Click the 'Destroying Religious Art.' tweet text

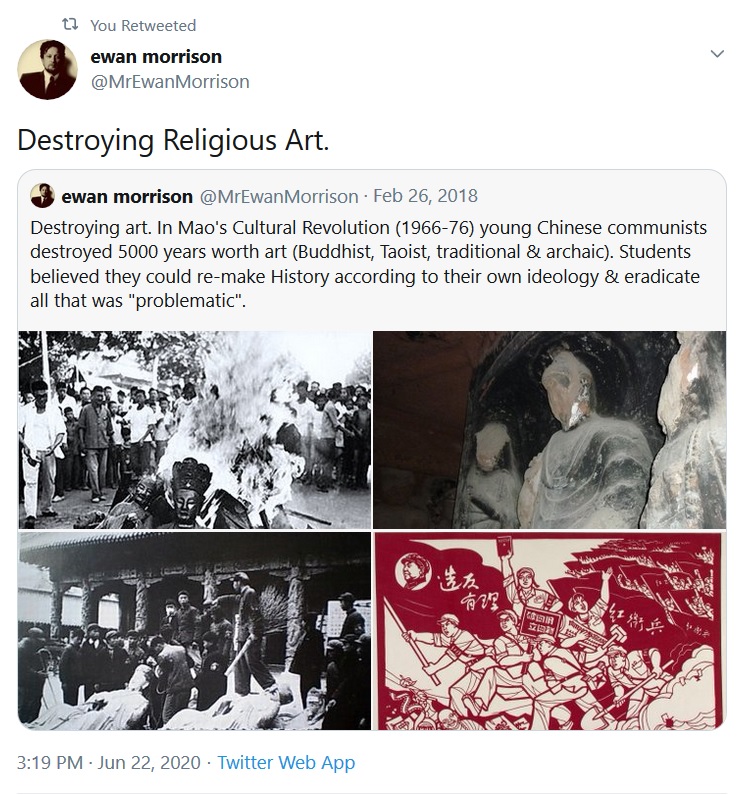point(173,140)
